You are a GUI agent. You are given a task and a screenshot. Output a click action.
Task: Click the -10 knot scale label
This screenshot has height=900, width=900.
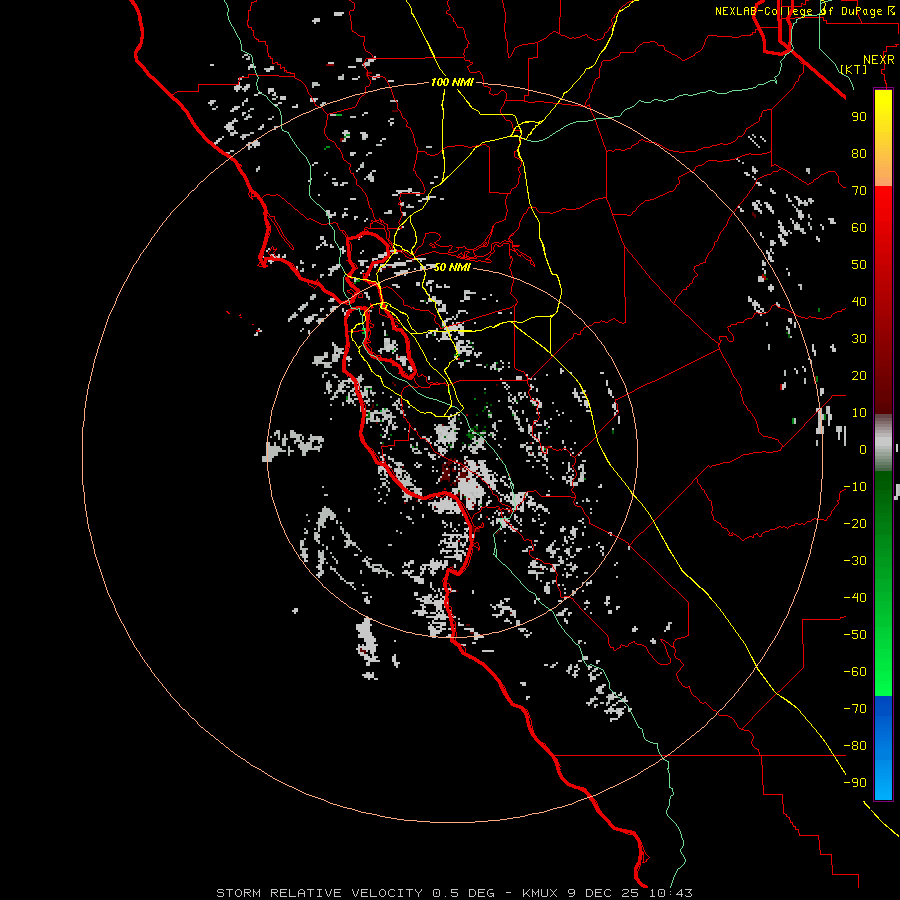coord(855,487)
